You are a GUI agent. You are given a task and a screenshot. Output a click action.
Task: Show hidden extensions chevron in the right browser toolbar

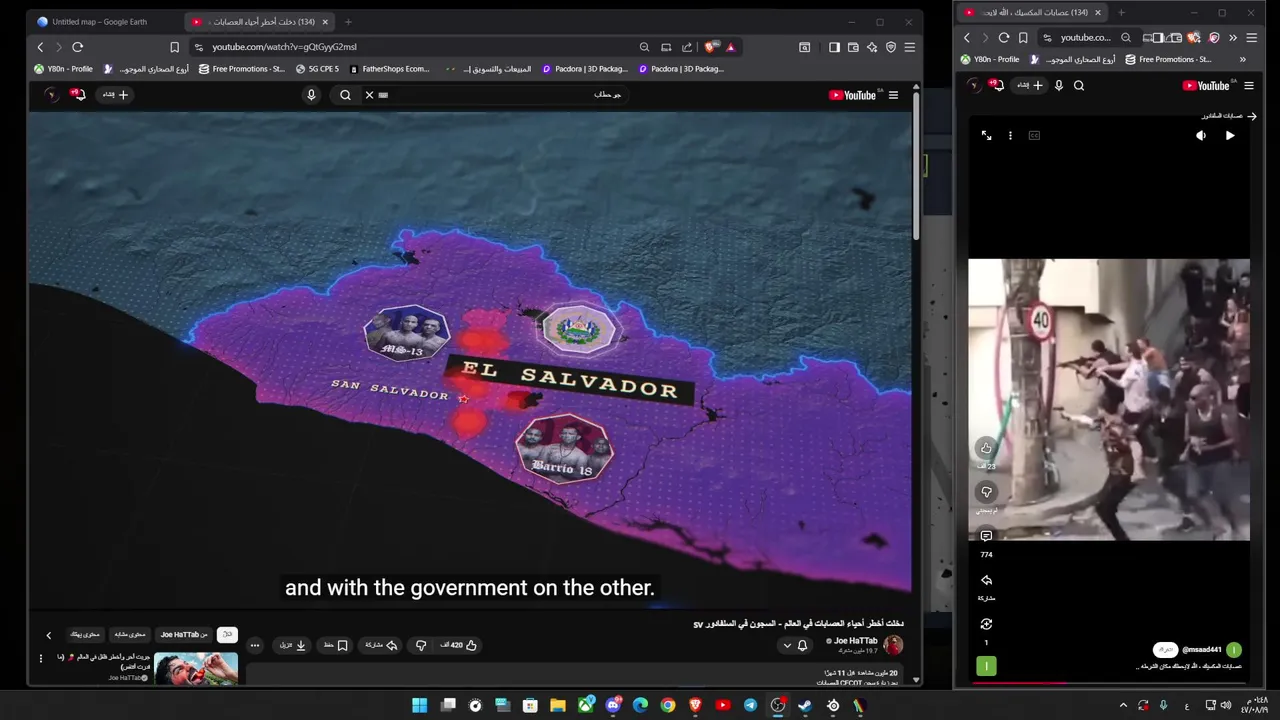point(1232,38)
